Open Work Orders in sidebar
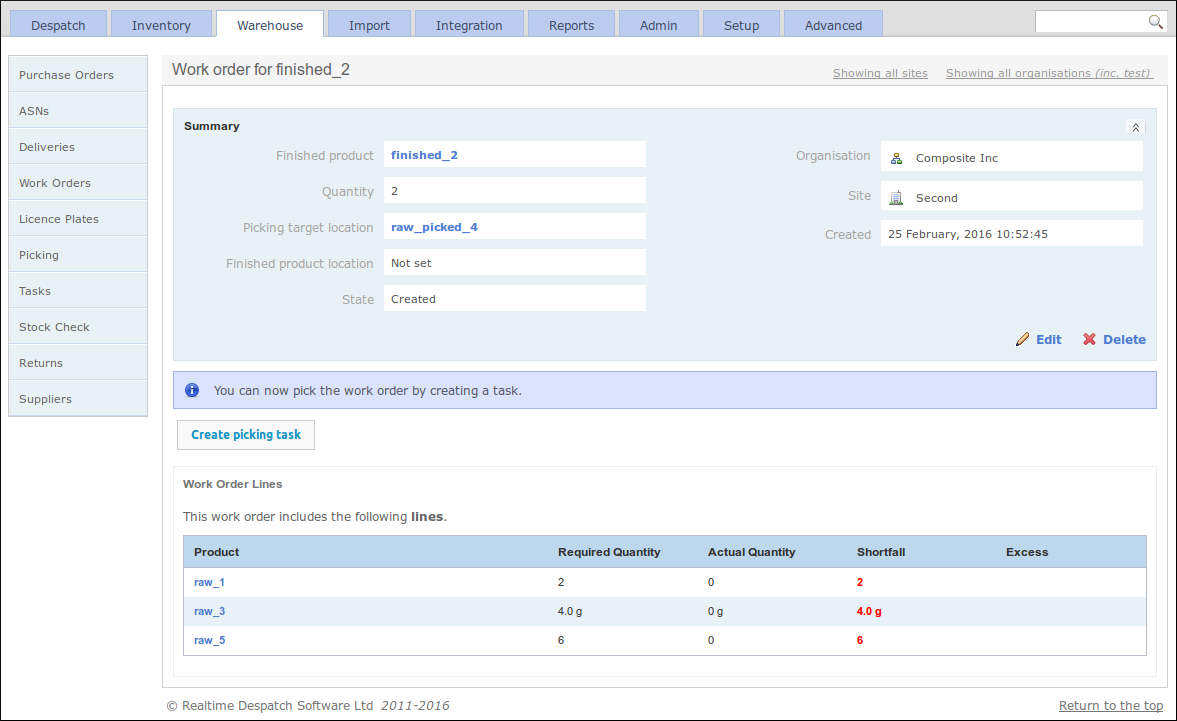This screenshot has height=721, width=1177. click(x=78, y=182)
